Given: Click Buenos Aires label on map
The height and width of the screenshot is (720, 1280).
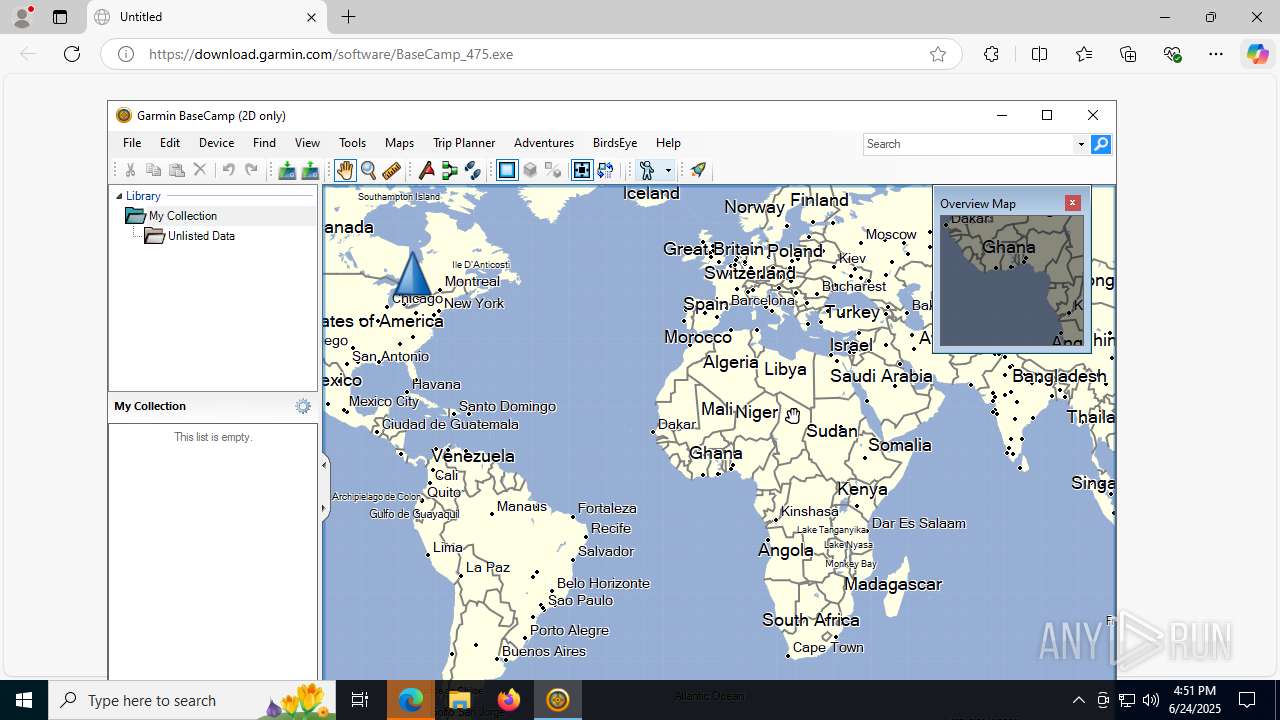Looking at the screenshot, I should pyautogui.click(x=544, y=651).
